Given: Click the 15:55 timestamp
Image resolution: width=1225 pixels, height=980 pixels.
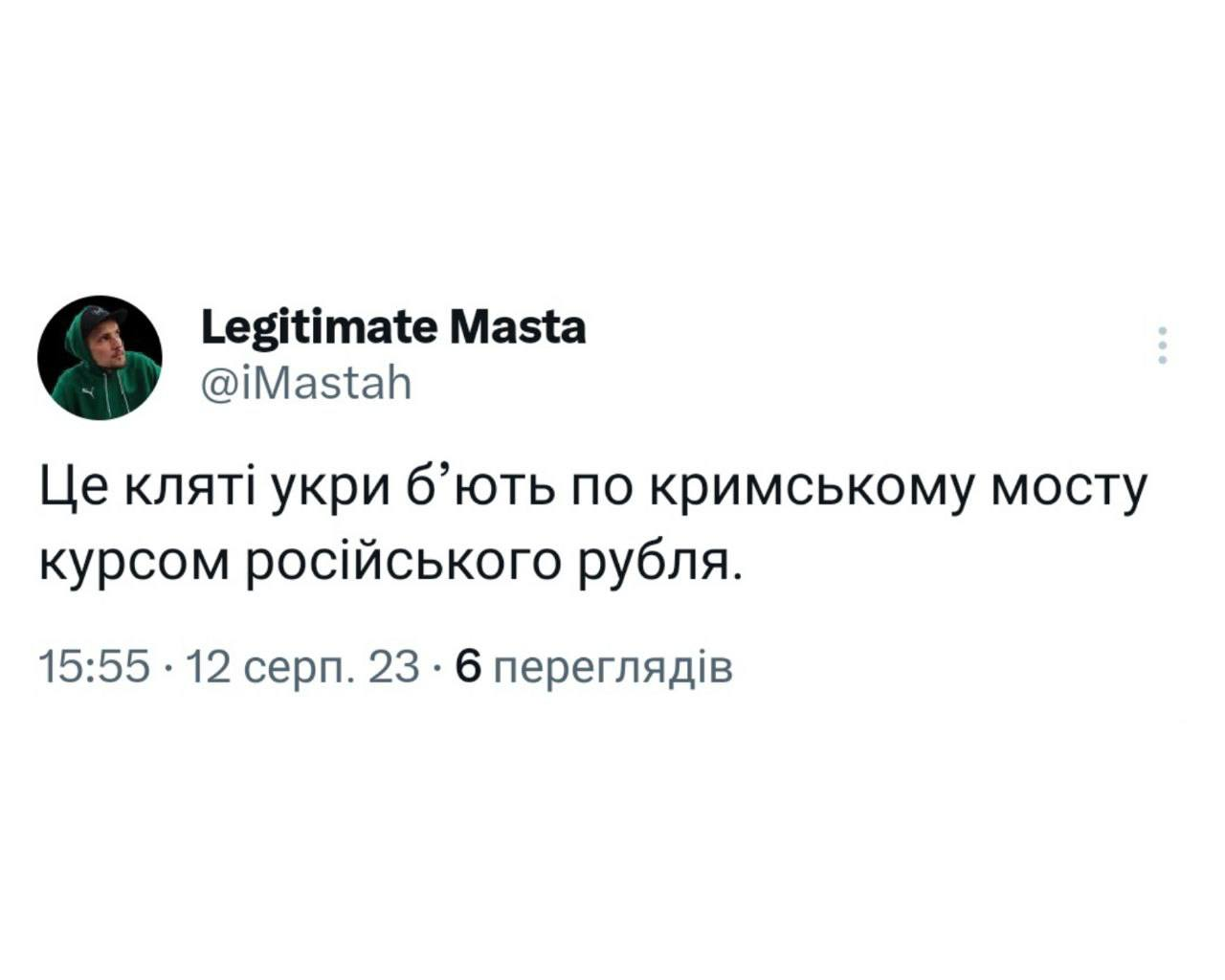Looking at the screenshot, I should pyautogui.click(x=96, y=667).
